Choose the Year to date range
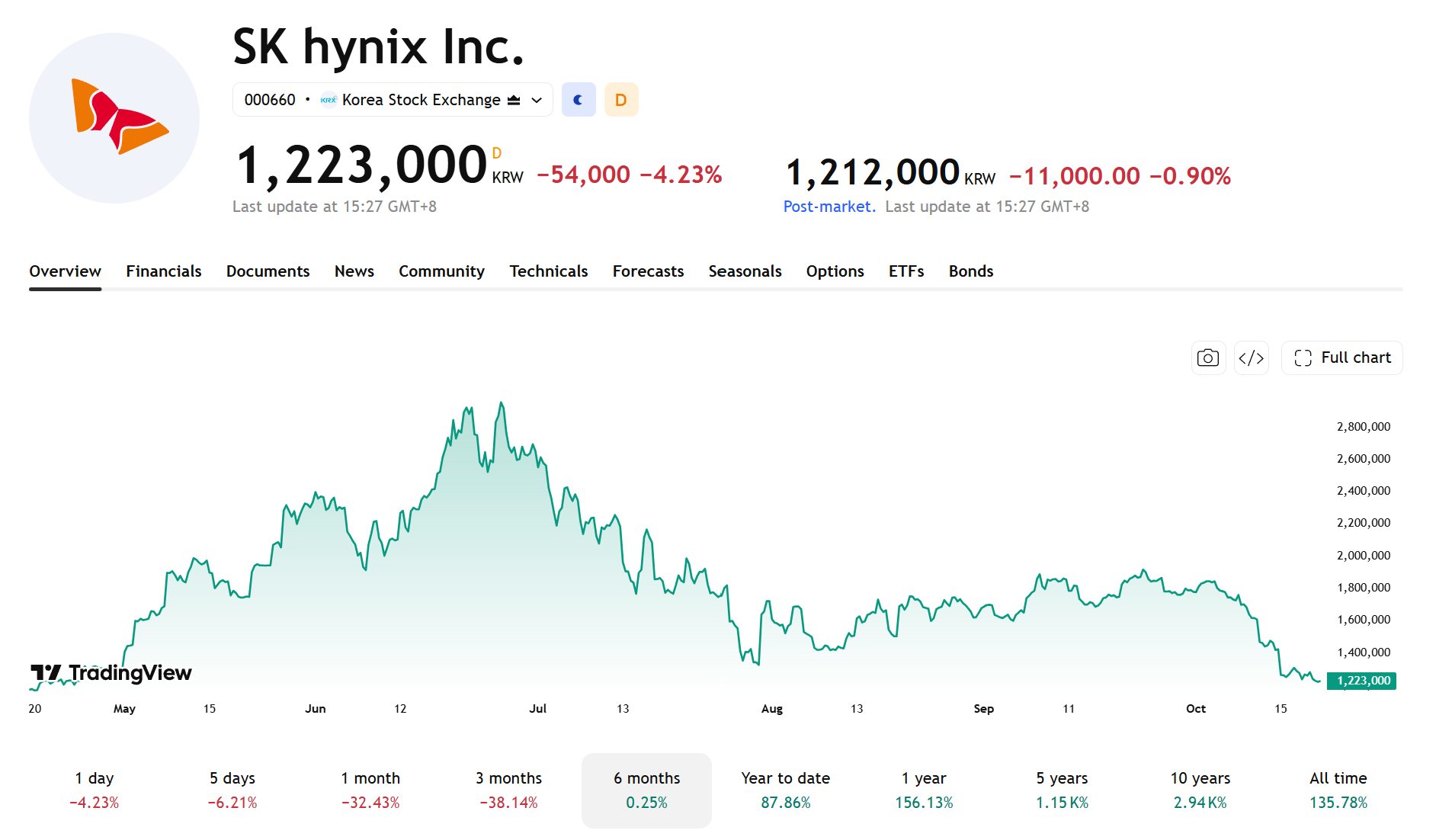 coord(785,790)
